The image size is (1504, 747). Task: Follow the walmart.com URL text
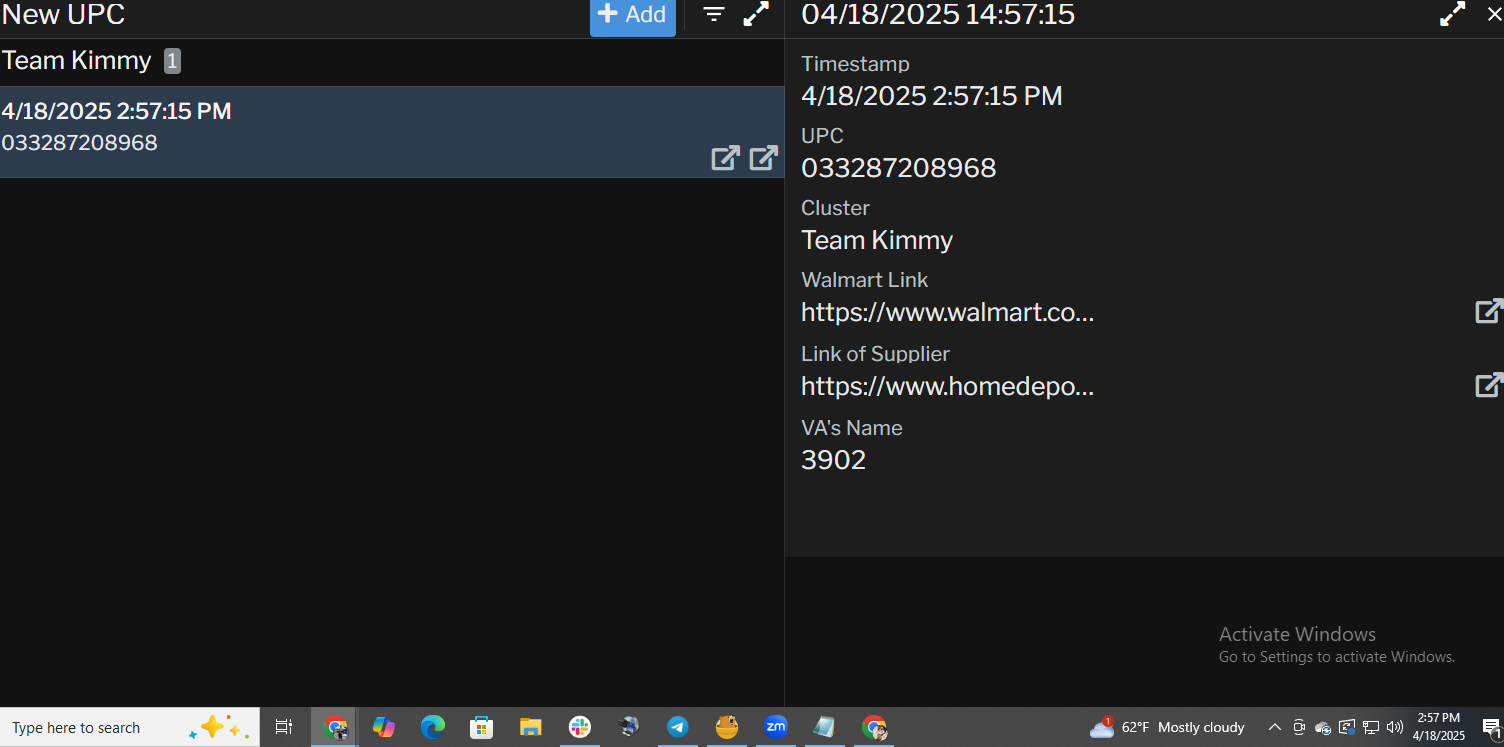(x=947, y=313)
